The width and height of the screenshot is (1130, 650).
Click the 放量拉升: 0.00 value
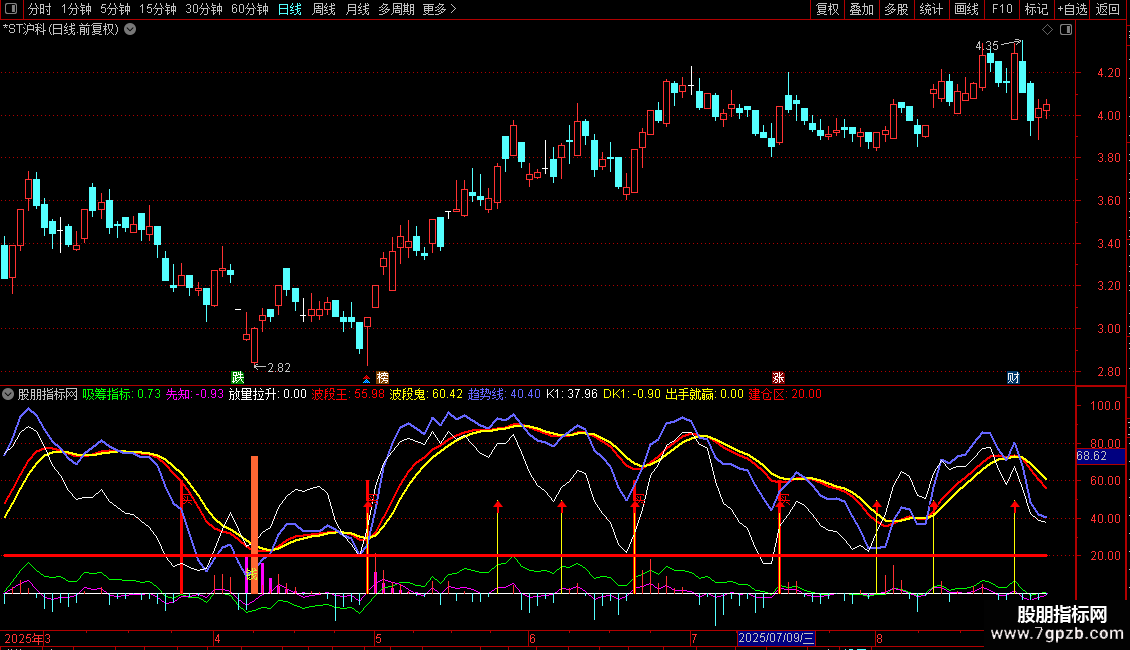coord(267,394)
